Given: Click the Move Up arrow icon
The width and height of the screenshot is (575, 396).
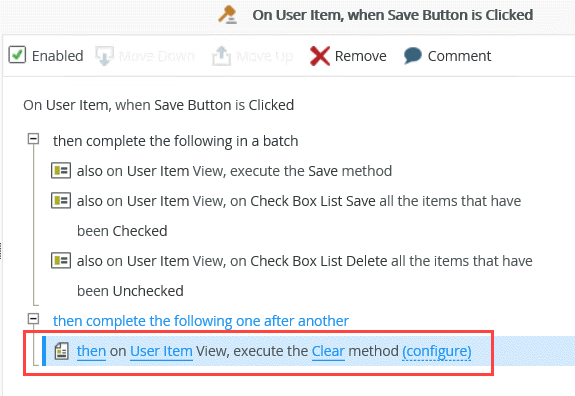Looking at the screenshot, I should [221, 56].
